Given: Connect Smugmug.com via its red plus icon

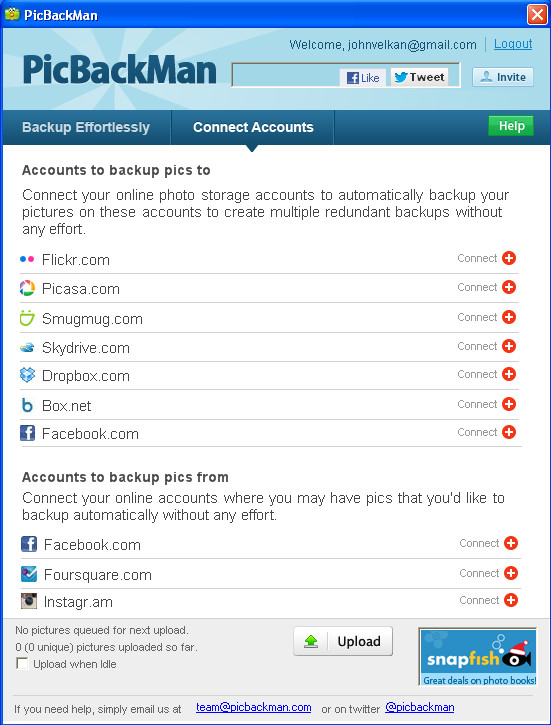Looking at the screenshot, I should tap(509, 317).
